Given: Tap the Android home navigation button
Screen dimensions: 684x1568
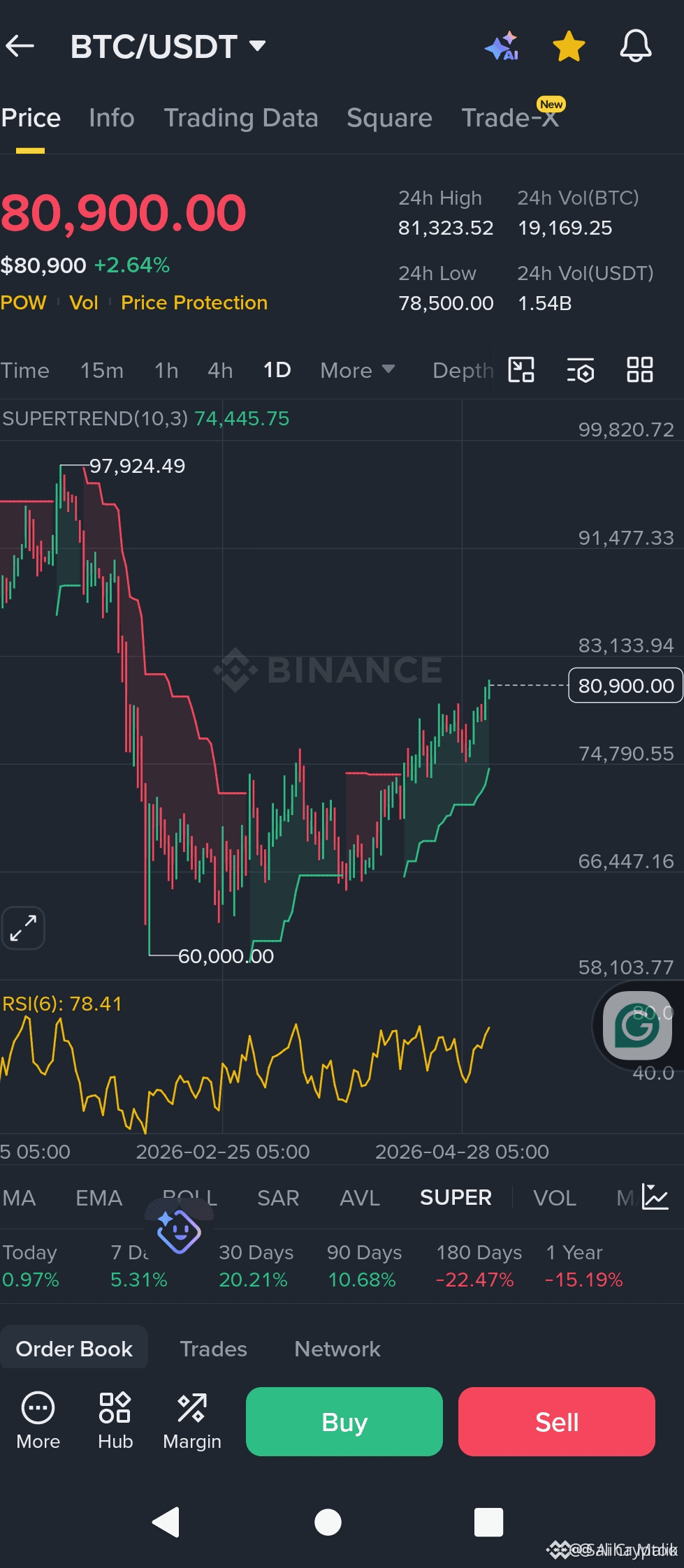Looking at the screenshot, I should 328,1523.
